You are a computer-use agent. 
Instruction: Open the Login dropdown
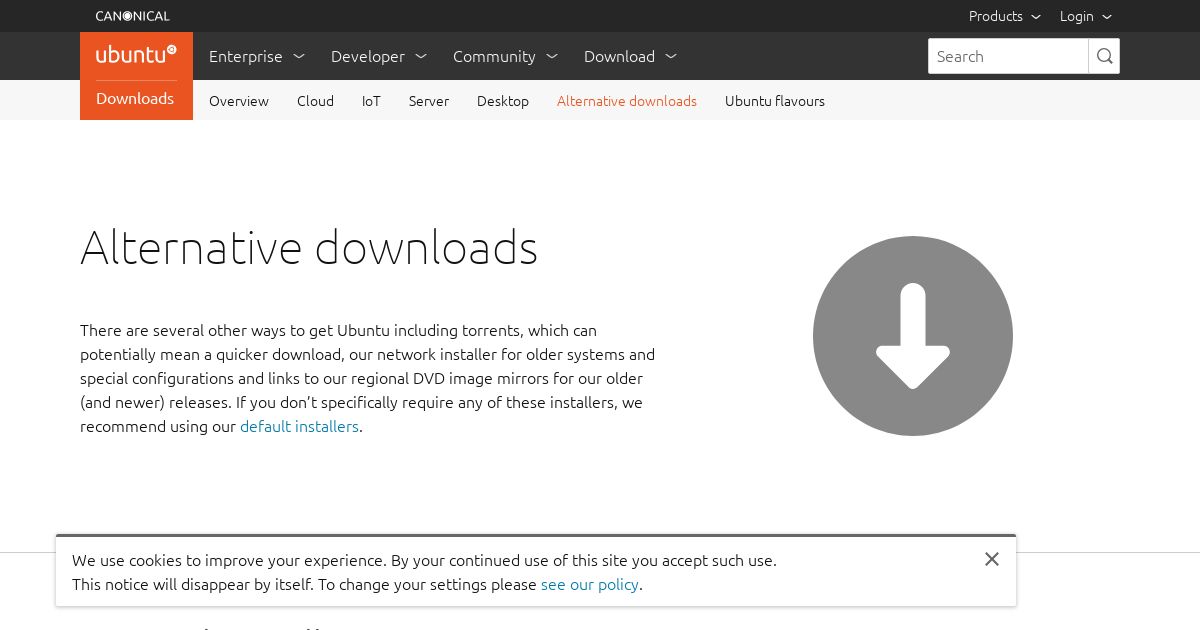(x=1086, y=16)
